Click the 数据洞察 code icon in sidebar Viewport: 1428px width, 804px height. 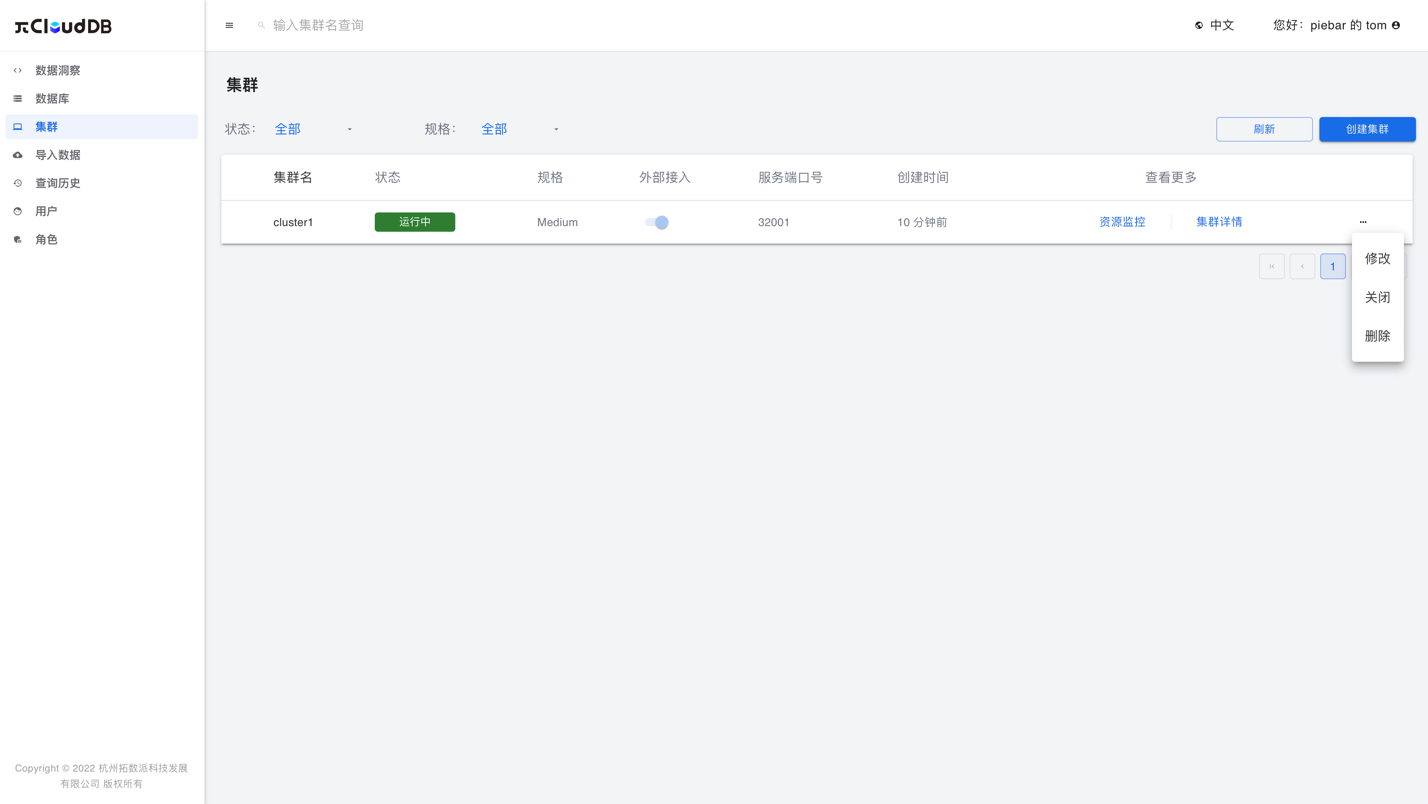(18, 71)
